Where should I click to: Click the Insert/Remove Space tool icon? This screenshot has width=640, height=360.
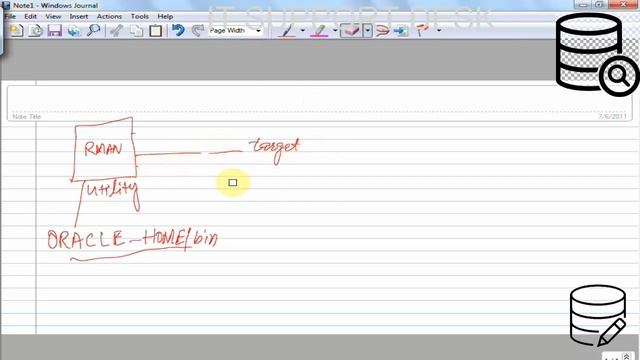(x=401, y=31)
